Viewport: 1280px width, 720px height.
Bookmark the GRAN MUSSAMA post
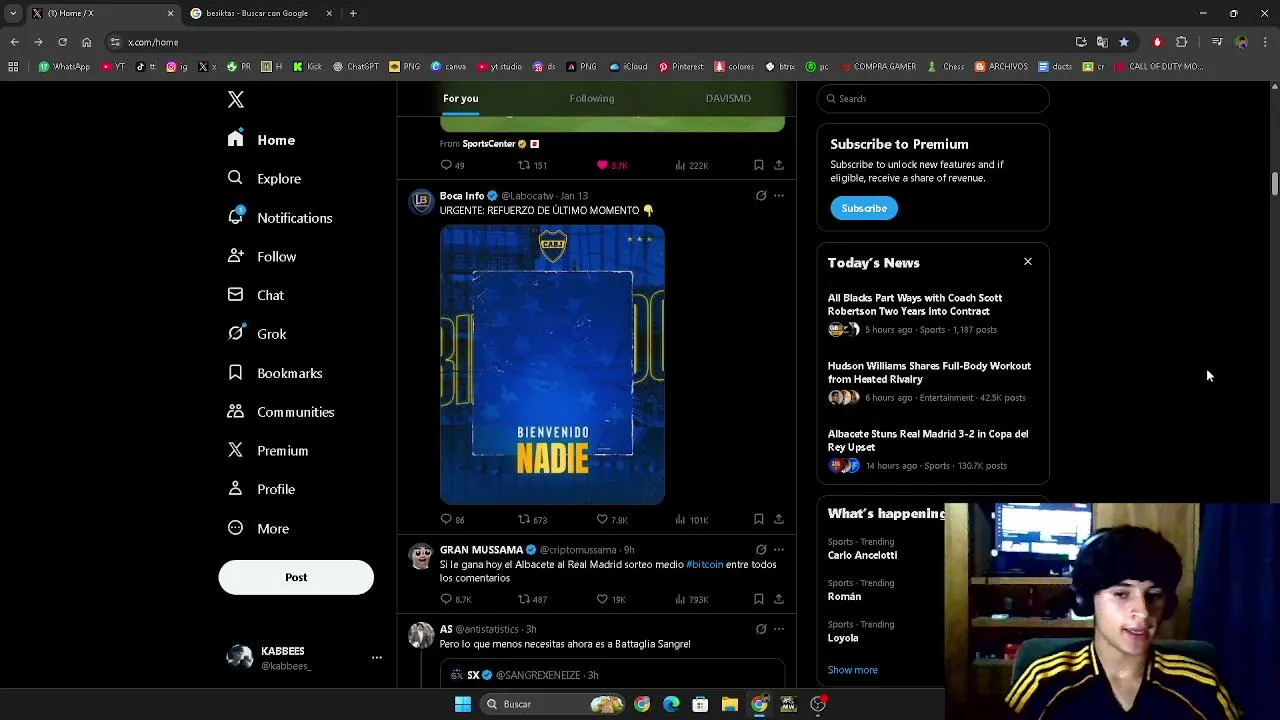click(758, 599)
